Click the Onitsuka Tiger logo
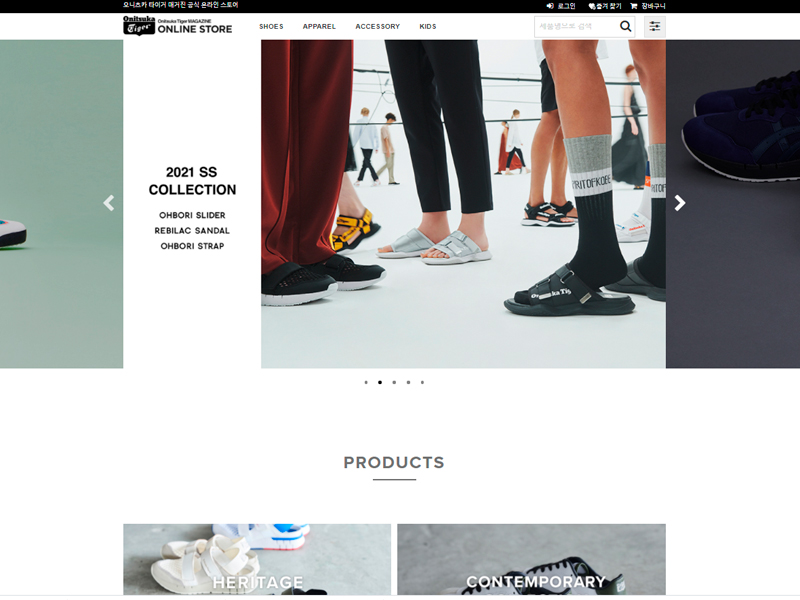The image size is (800, 600). tap(139, 26)
